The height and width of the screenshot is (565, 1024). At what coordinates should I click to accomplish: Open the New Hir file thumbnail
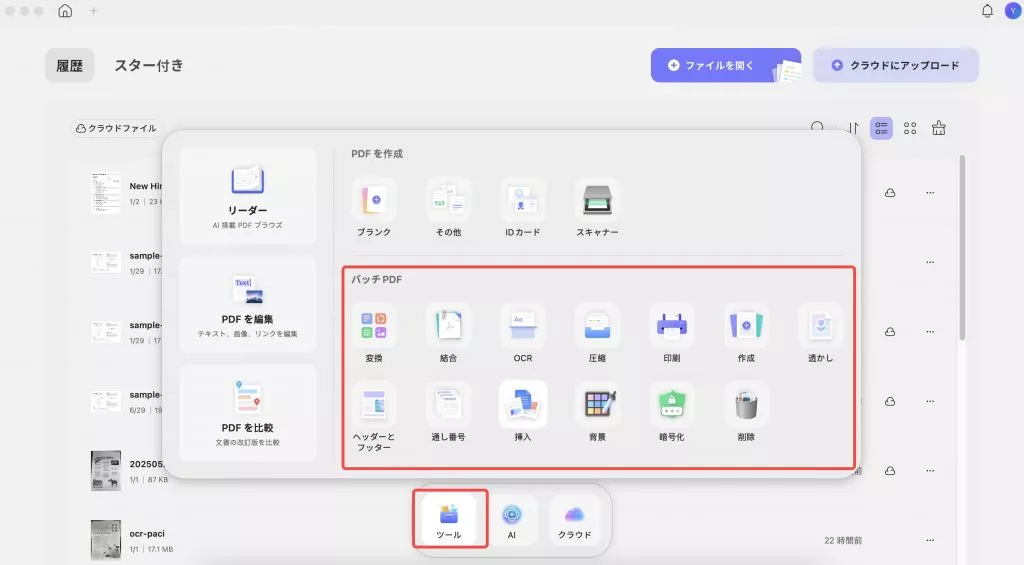click(106, 193)
